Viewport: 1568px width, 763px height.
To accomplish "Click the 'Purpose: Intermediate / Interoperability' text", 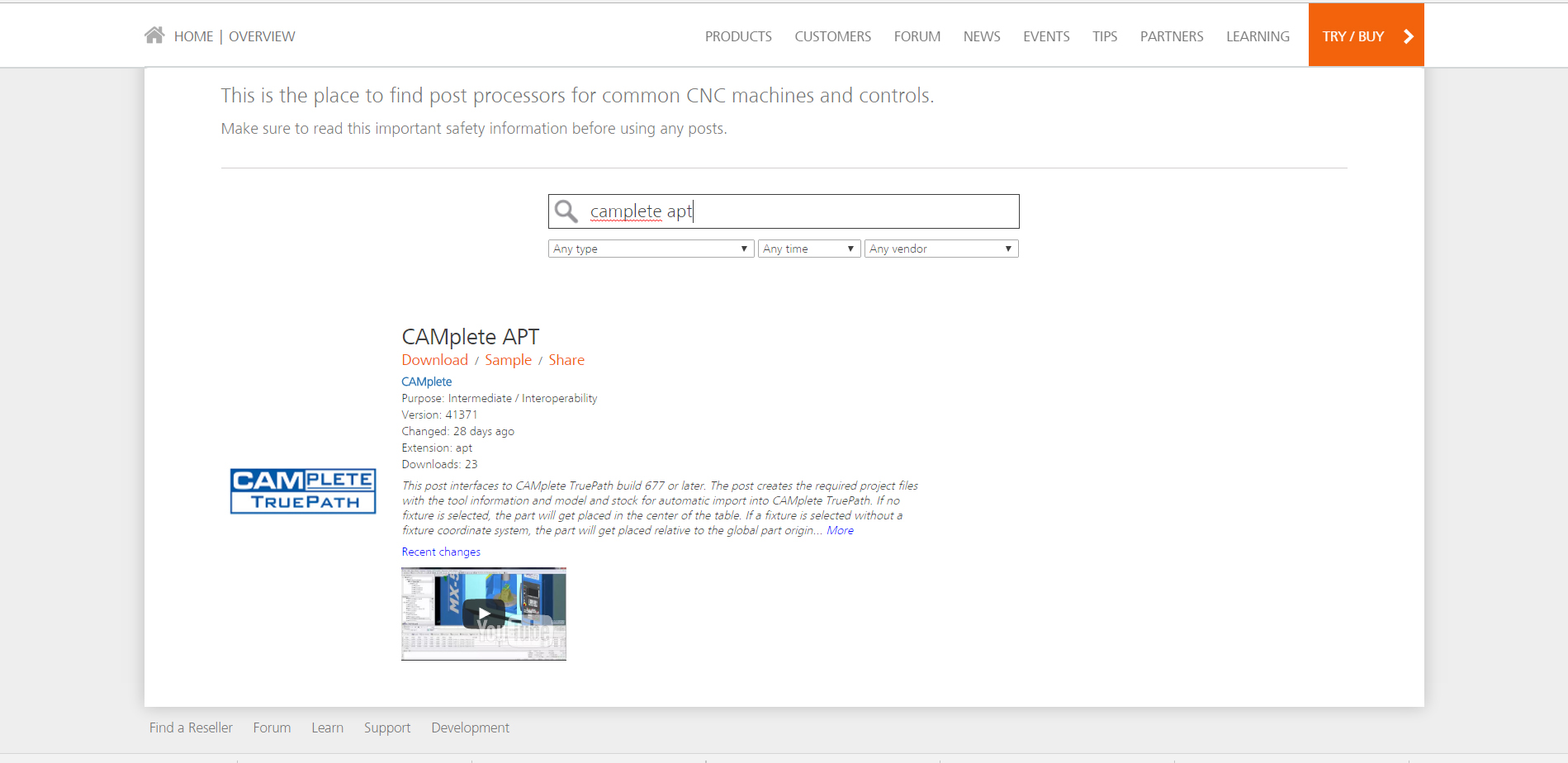I will pyautogui.click(x=500, y=398).
